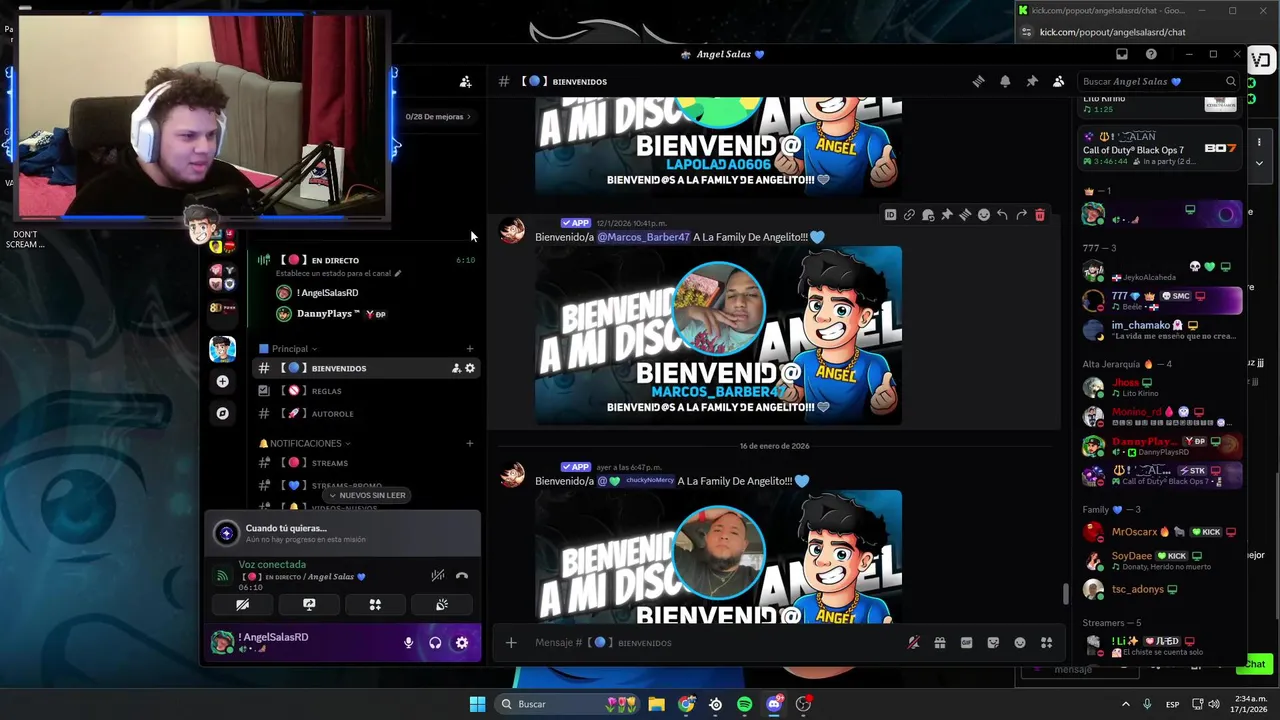Open member SoyDaee in member list
This screenshot has height=720, width=1280.
coord(1160,560)
